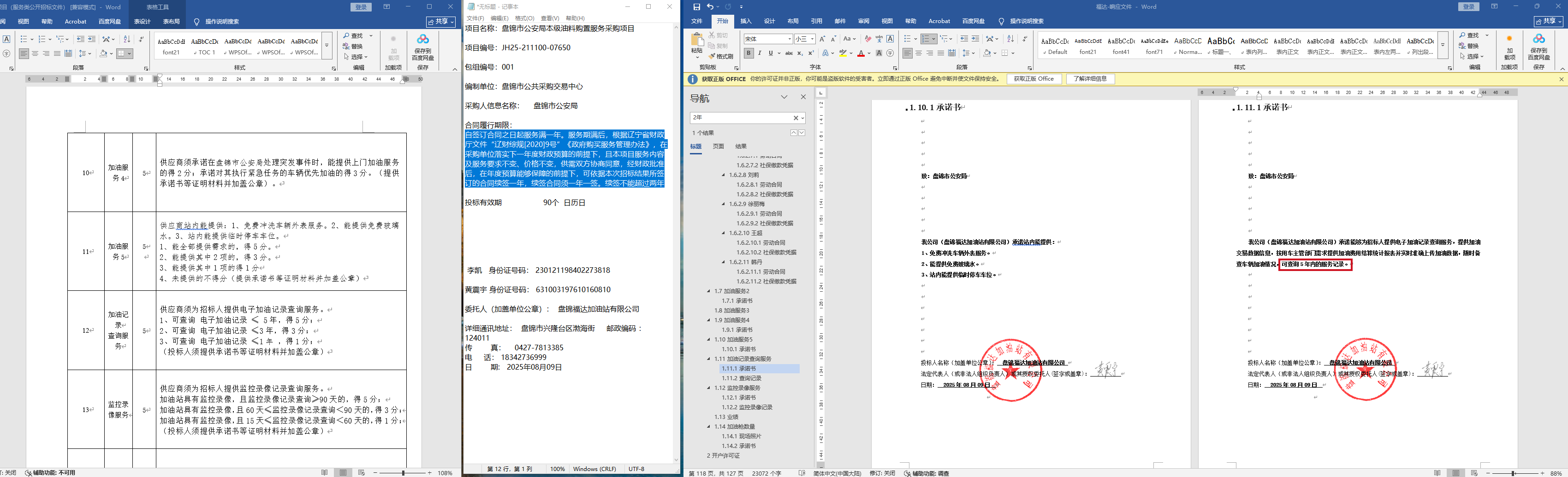This screenshot has width=1568, height=477.
Task: Click the 了解详细信息 button
Action: pos(1090,79)
